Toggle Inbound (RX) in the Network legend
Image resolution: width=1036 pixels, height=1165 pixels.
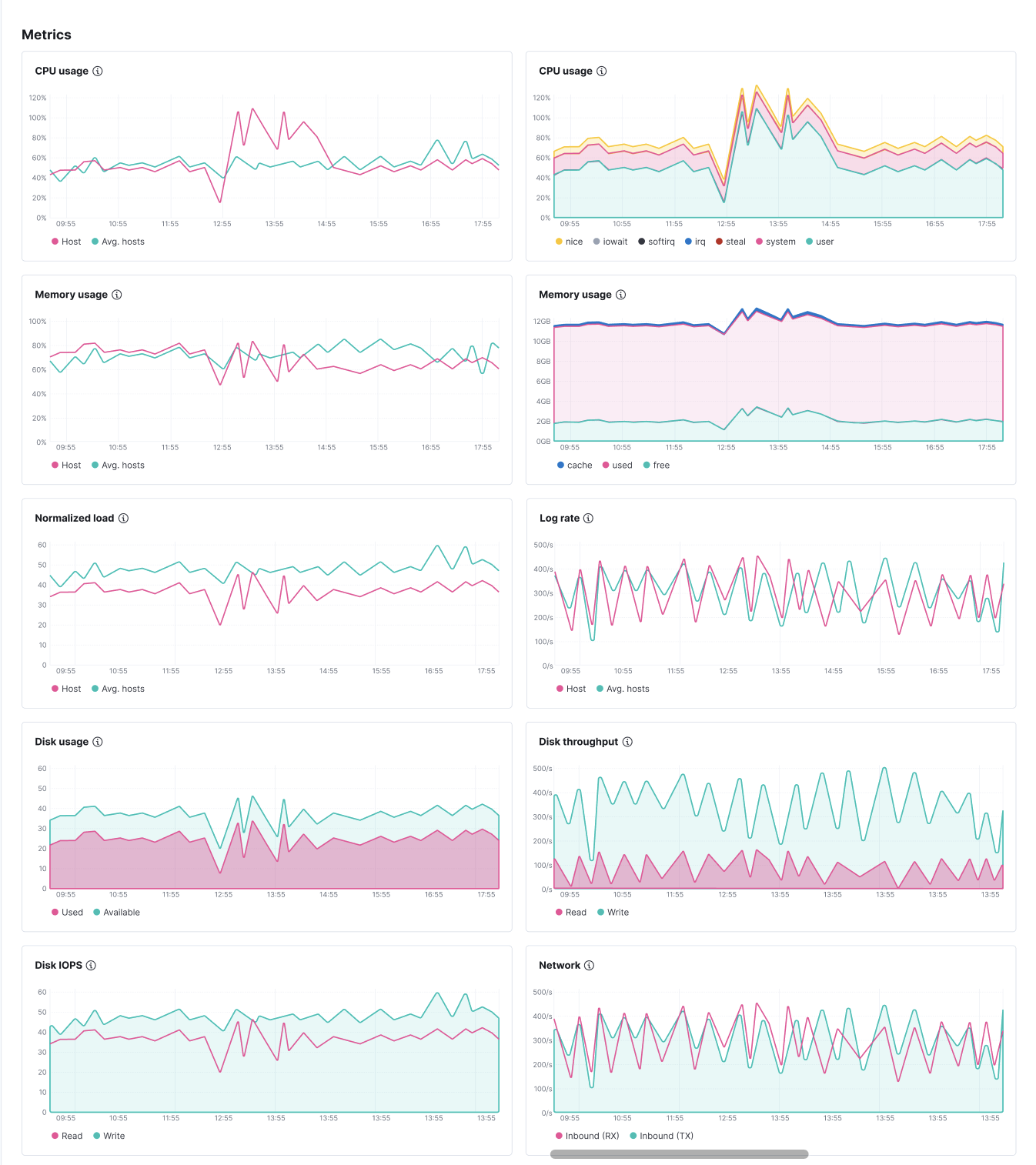590,1135
